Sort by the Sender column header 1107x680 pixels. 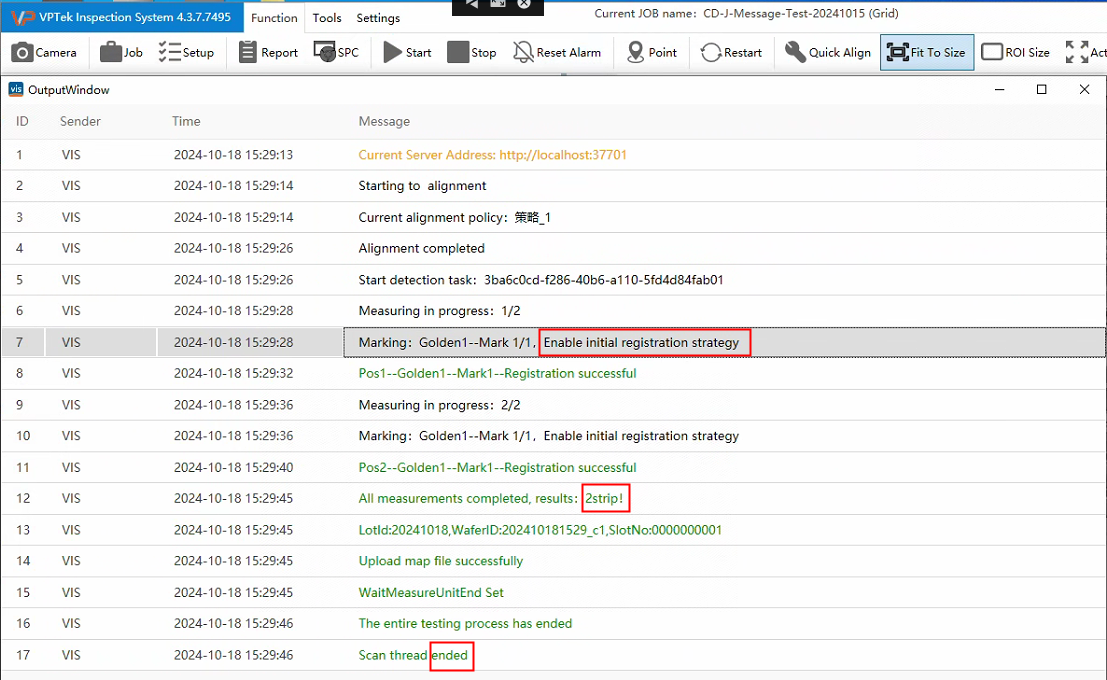coord(80,121)
